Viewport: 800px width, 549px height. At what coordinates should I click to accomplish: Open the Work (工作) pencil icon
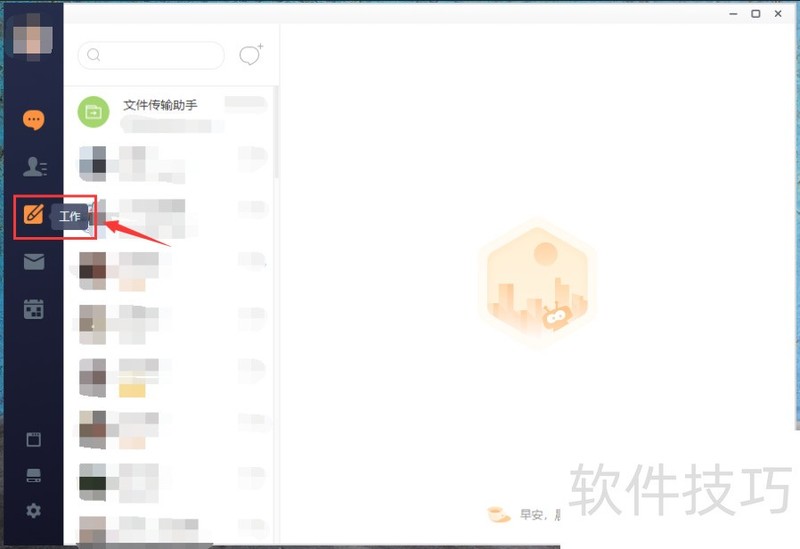click(x=34, y=214)
